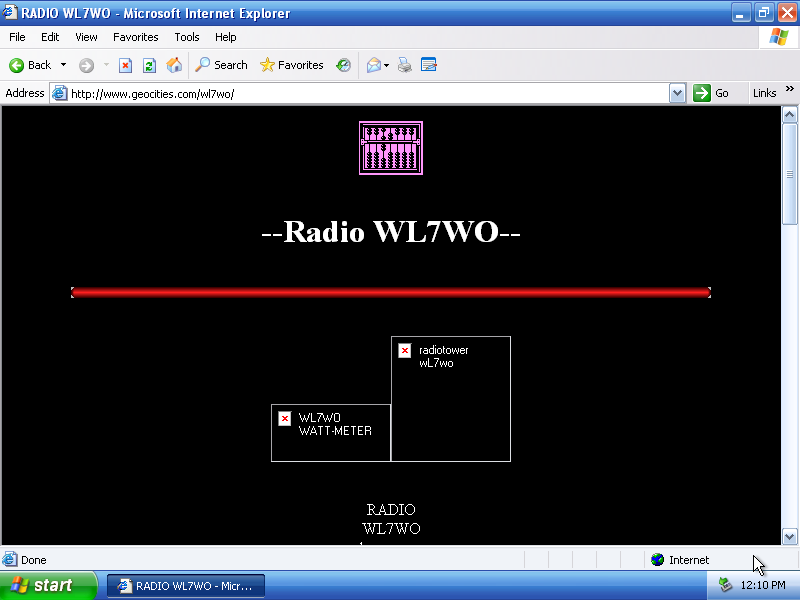Screen dimensions: 800x600
Task: Click the page icon in the address bar
Action: coord(60,93)
